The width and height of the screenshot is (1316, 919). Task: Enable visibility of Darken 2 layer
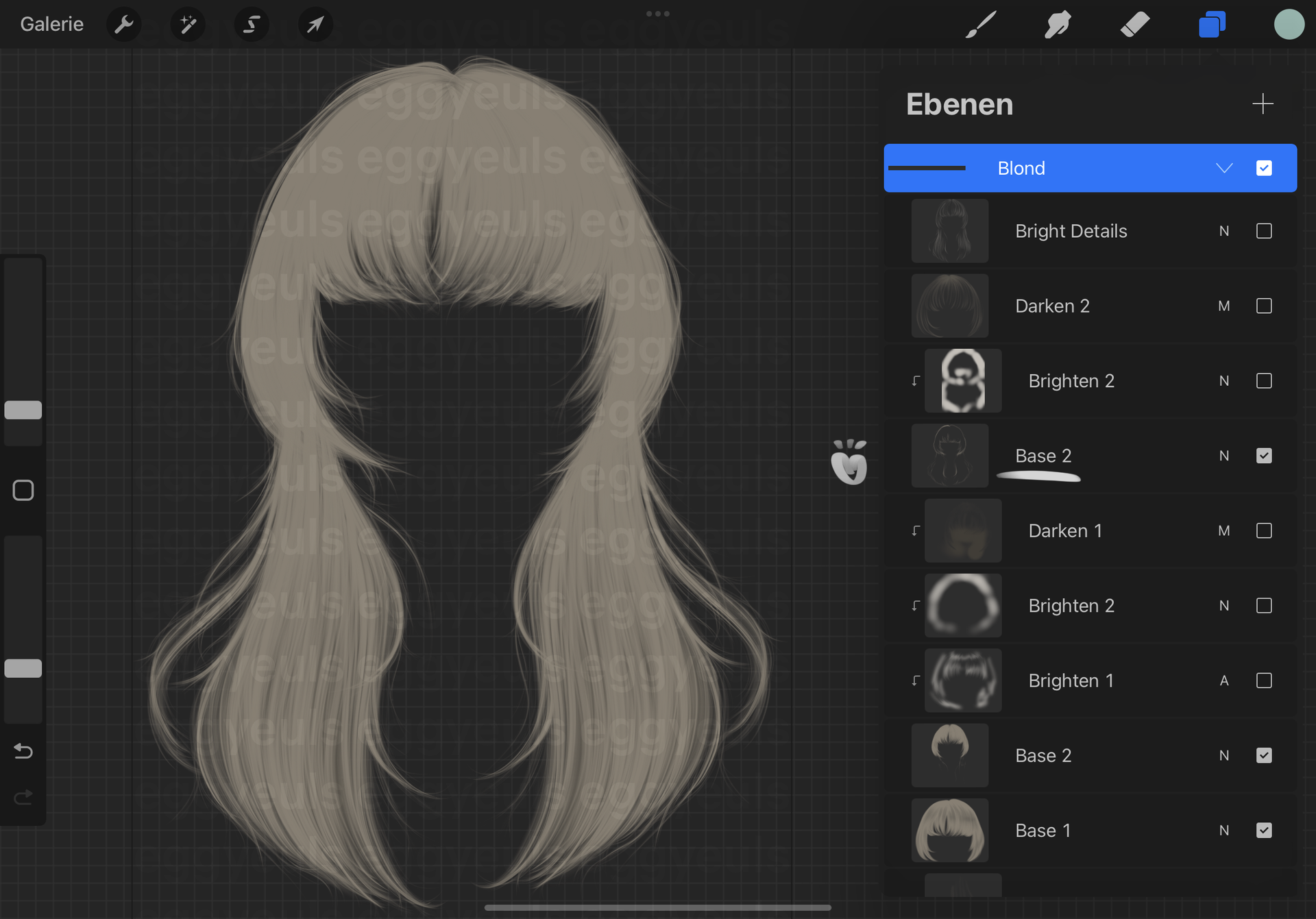[1264, 306]
